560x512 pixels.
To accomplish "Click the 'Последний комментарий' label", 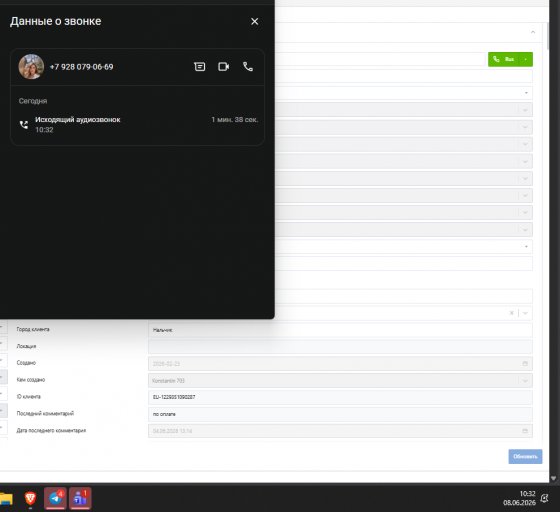I will (x=45, y=413).
